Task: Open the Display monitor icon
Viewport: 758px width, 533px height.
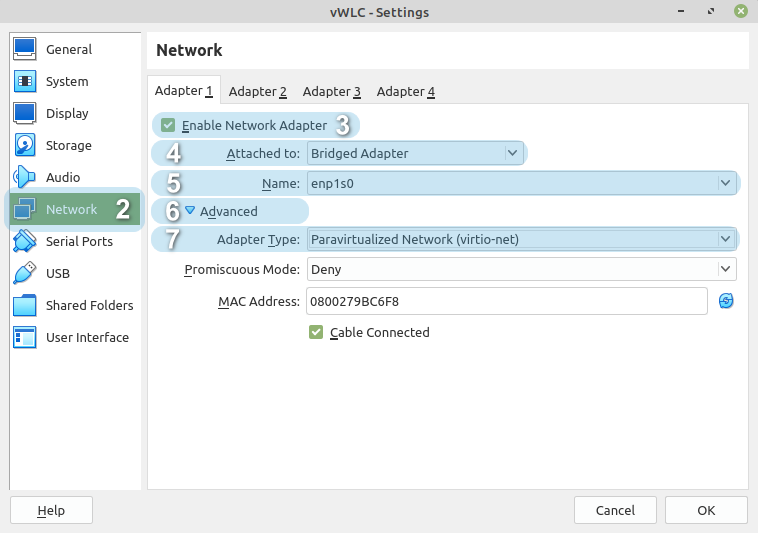Action: (x=25, y=113)
